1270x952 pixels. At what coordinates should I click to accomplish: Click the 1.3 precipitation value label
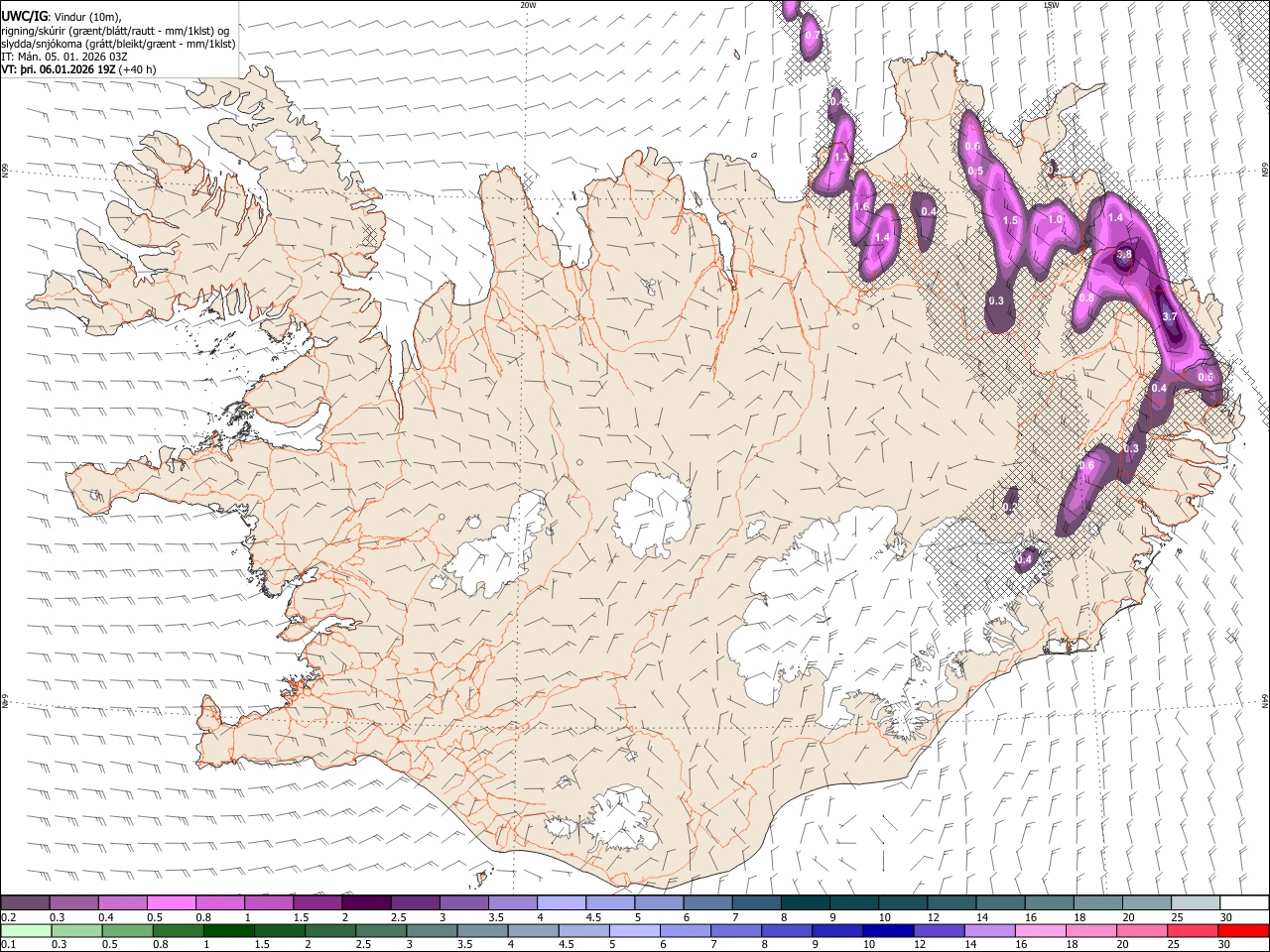click(x=841, y=158)
